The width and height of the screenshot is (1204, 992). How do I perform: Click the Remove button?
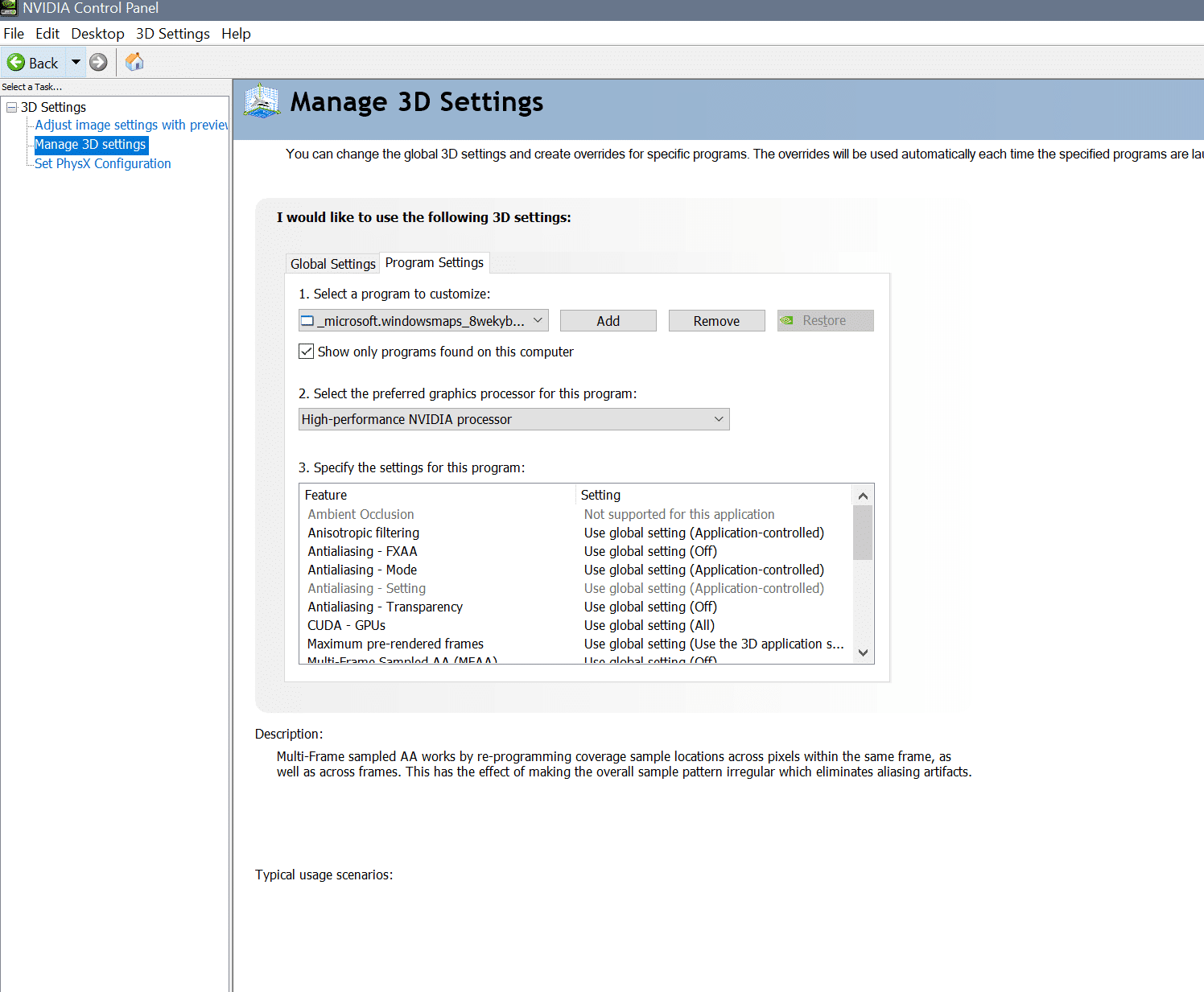pos(716,321)
